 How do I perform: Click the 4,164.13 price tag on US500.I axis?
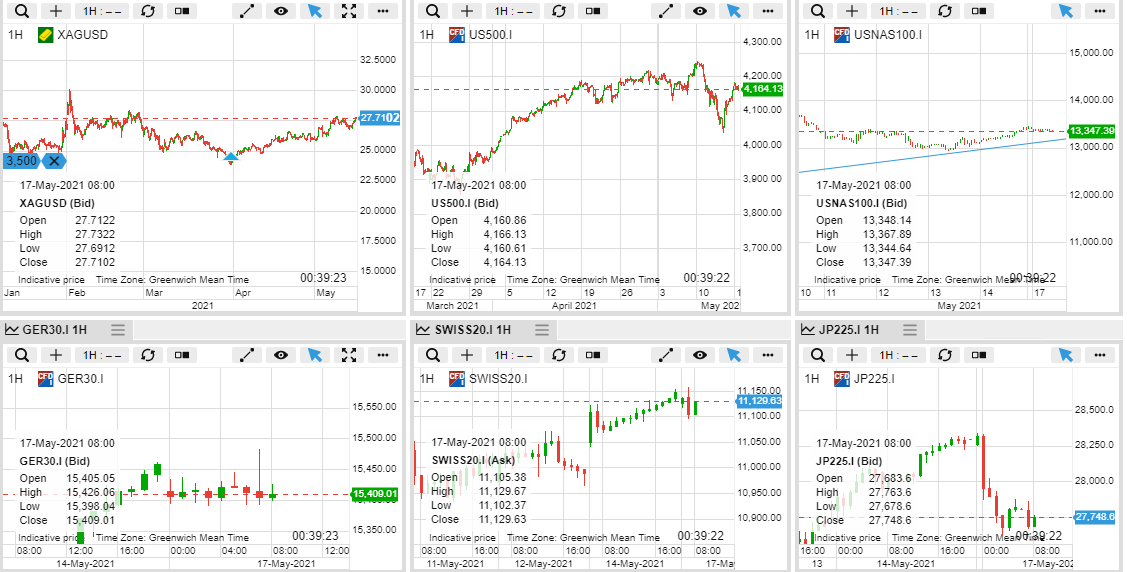[x=763, y=89]
